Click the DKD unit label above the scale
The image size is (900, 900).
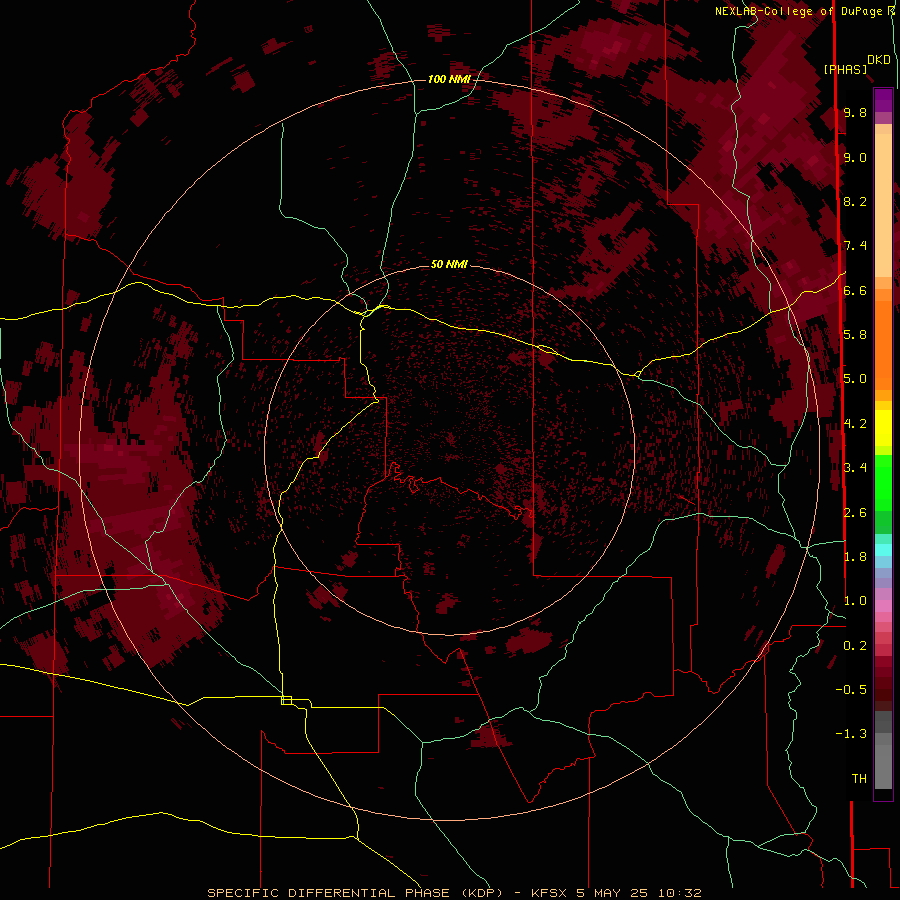879,60
